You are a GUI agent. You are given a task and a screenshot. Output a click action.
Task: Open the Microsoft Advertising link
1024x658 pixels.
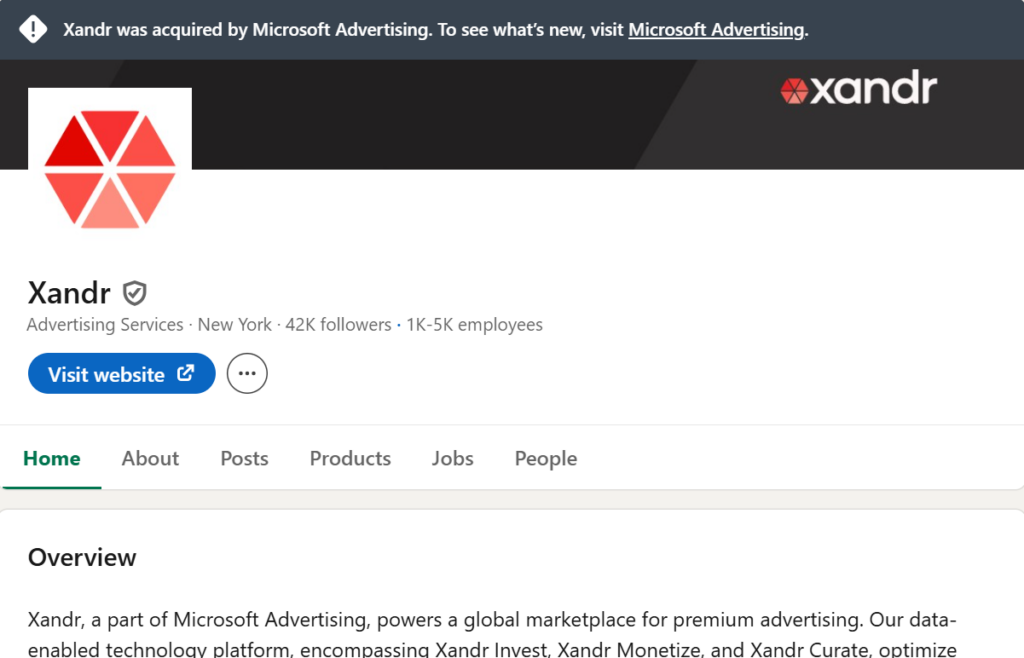[x=716, y=30]
